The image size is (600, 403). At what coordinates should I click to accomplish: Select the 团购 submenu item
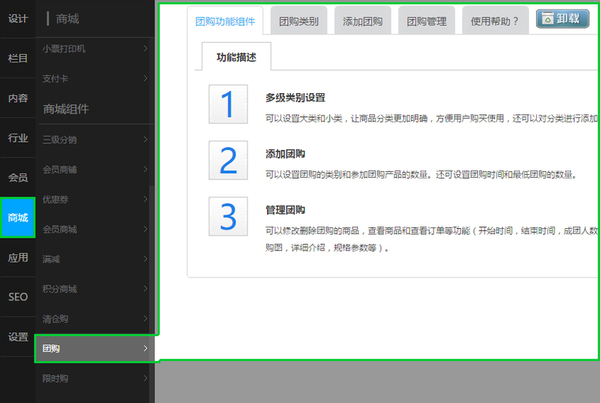coord(95,349)
